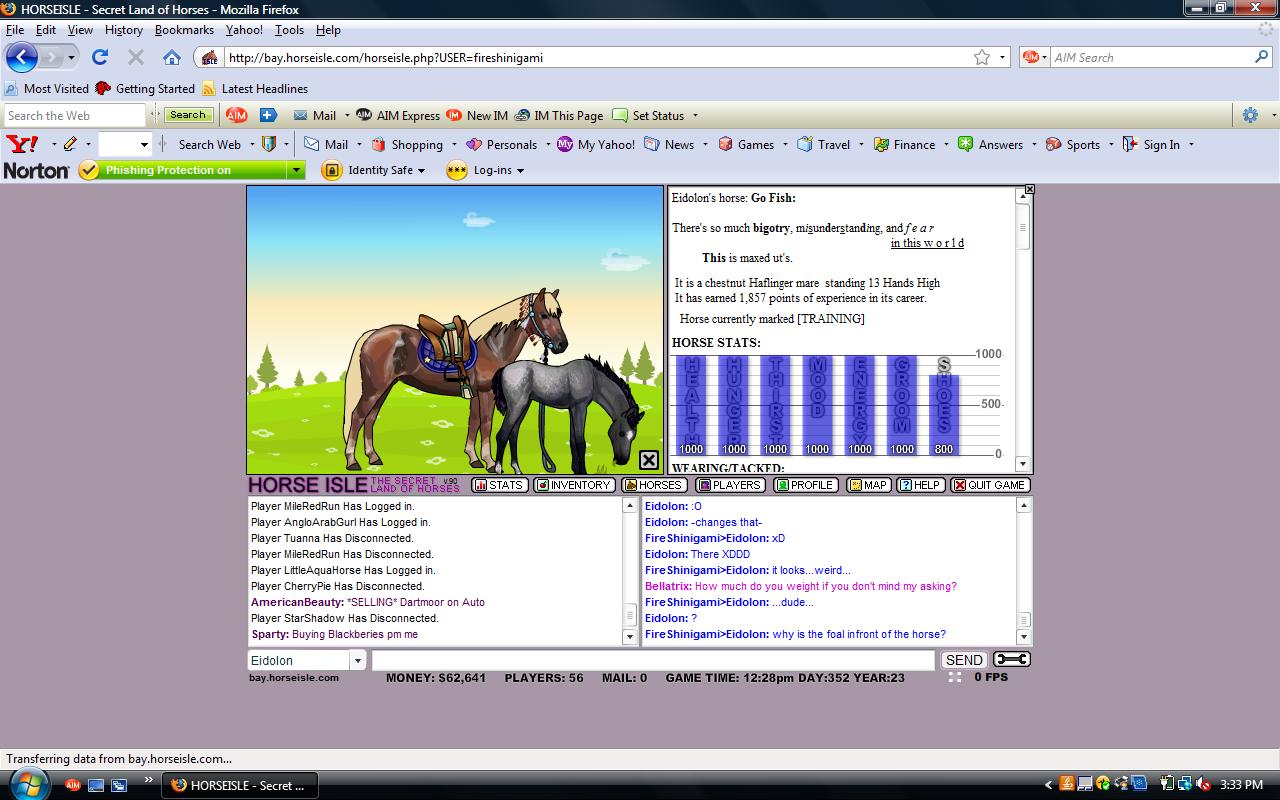Open My Yahoo! from toolbar
Viewport: 1280px width, 800px height.
(596, 144)
